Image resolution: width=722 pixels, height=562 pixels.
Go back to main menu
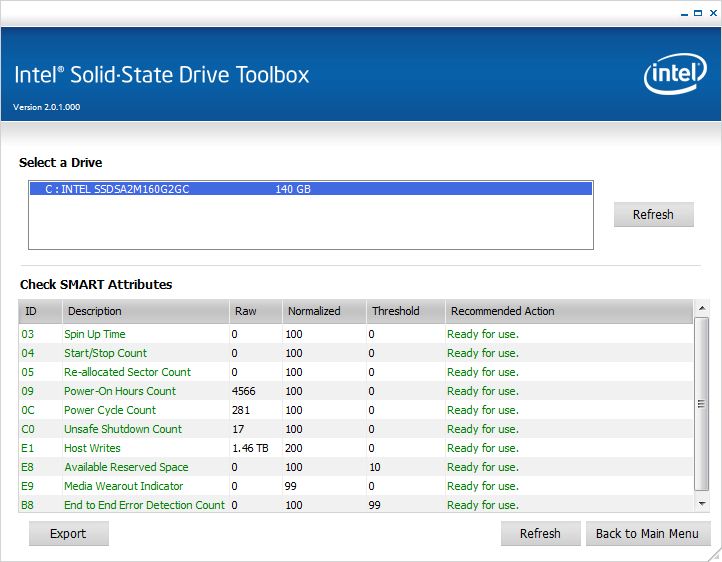647,533
